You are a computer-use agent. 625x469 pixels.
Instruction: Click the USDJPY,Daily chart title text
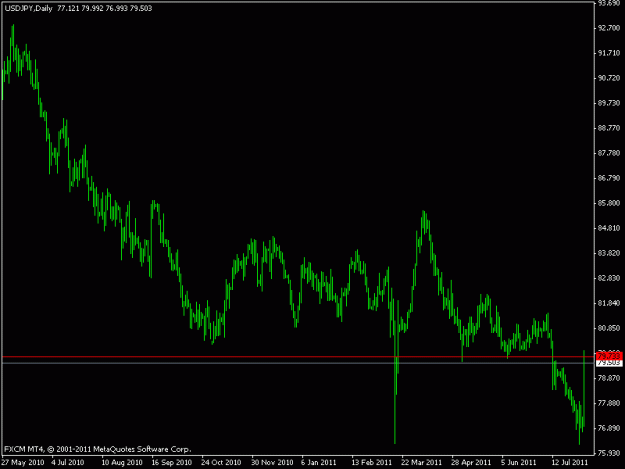click(29, 8)
